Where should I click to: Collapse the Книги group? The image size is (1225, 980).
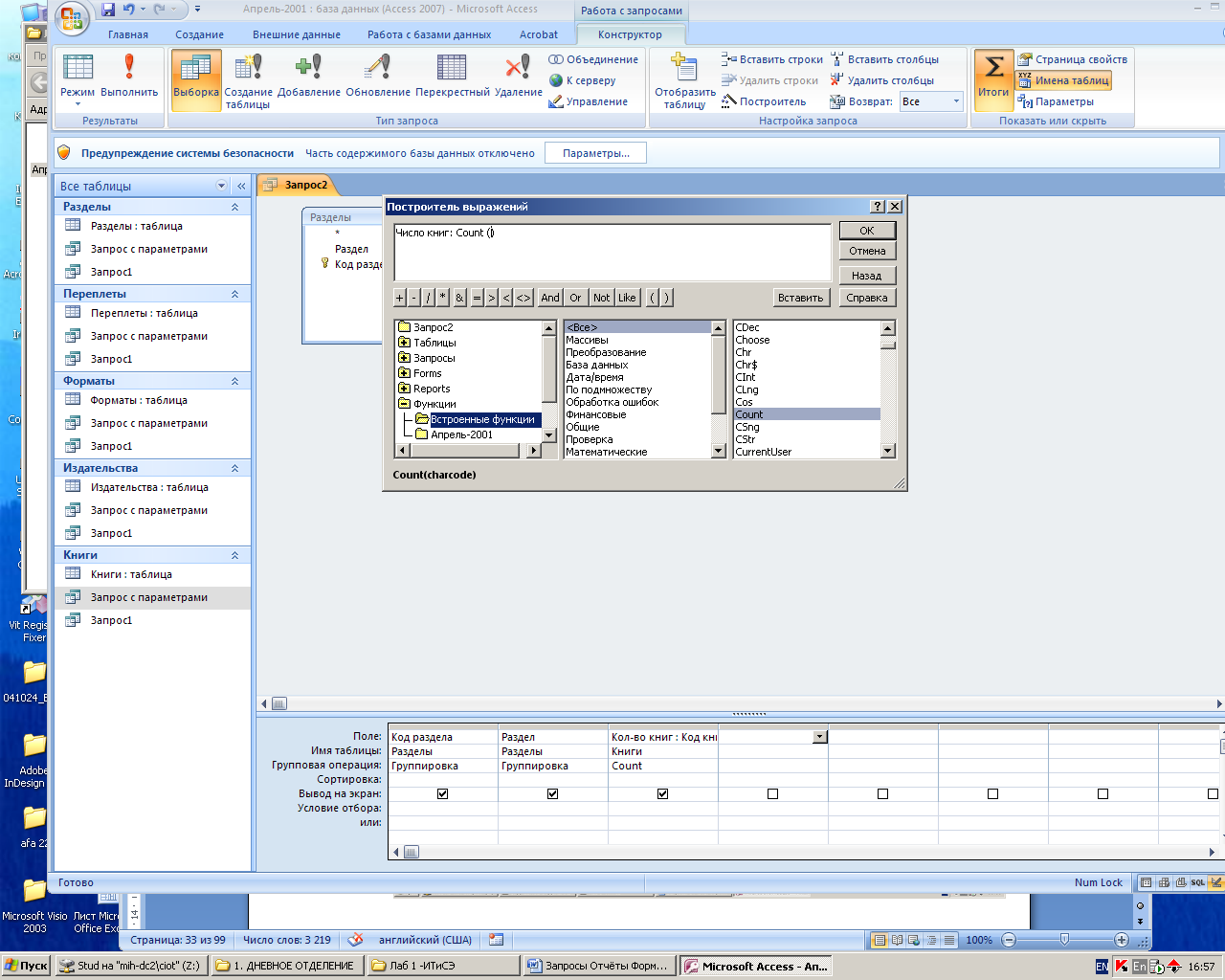point(235,555)
